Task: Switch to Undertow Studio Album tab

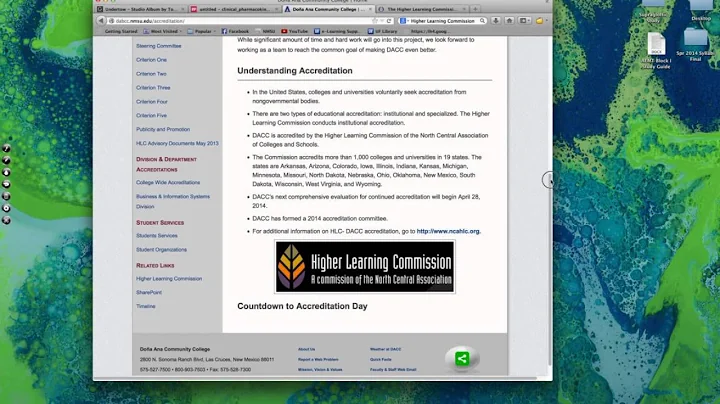Action: [x=141, y=9]
